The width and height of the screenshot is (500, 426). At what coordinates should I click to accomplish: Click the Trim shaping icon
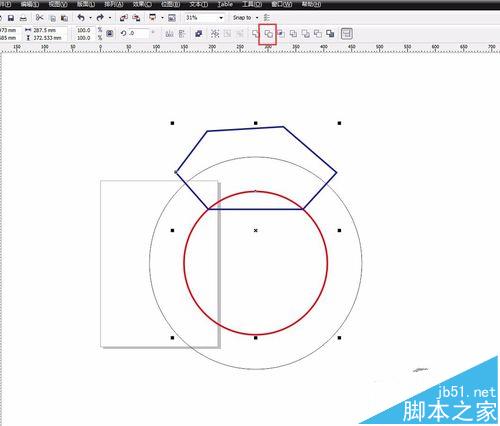tap(268, 34)
